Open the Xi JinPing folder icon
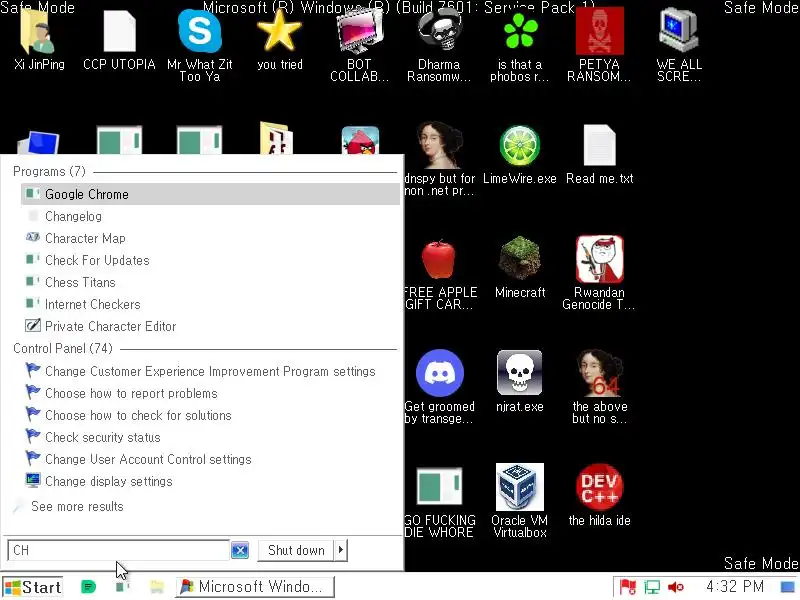Screen dimensions: 800x600 pos(39,32)
